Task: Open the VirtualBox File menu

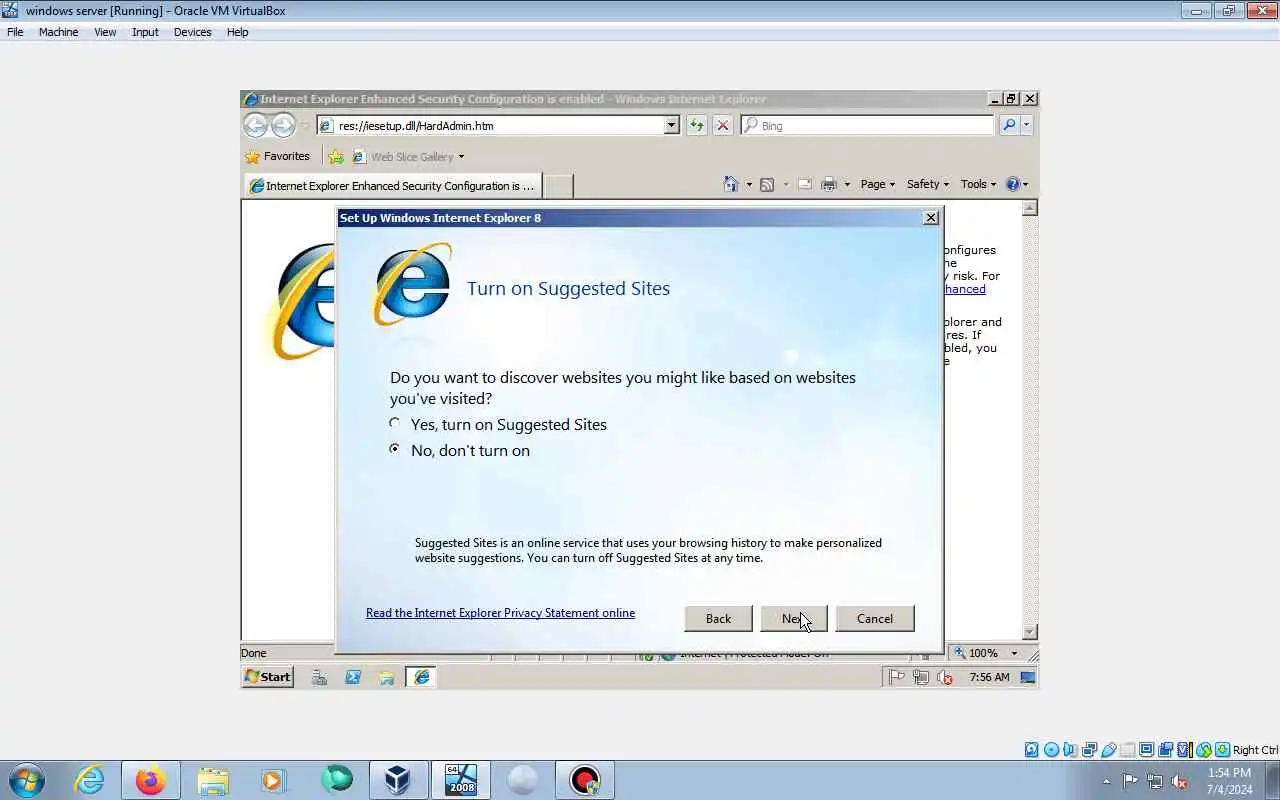Action: tap(15, 32)
